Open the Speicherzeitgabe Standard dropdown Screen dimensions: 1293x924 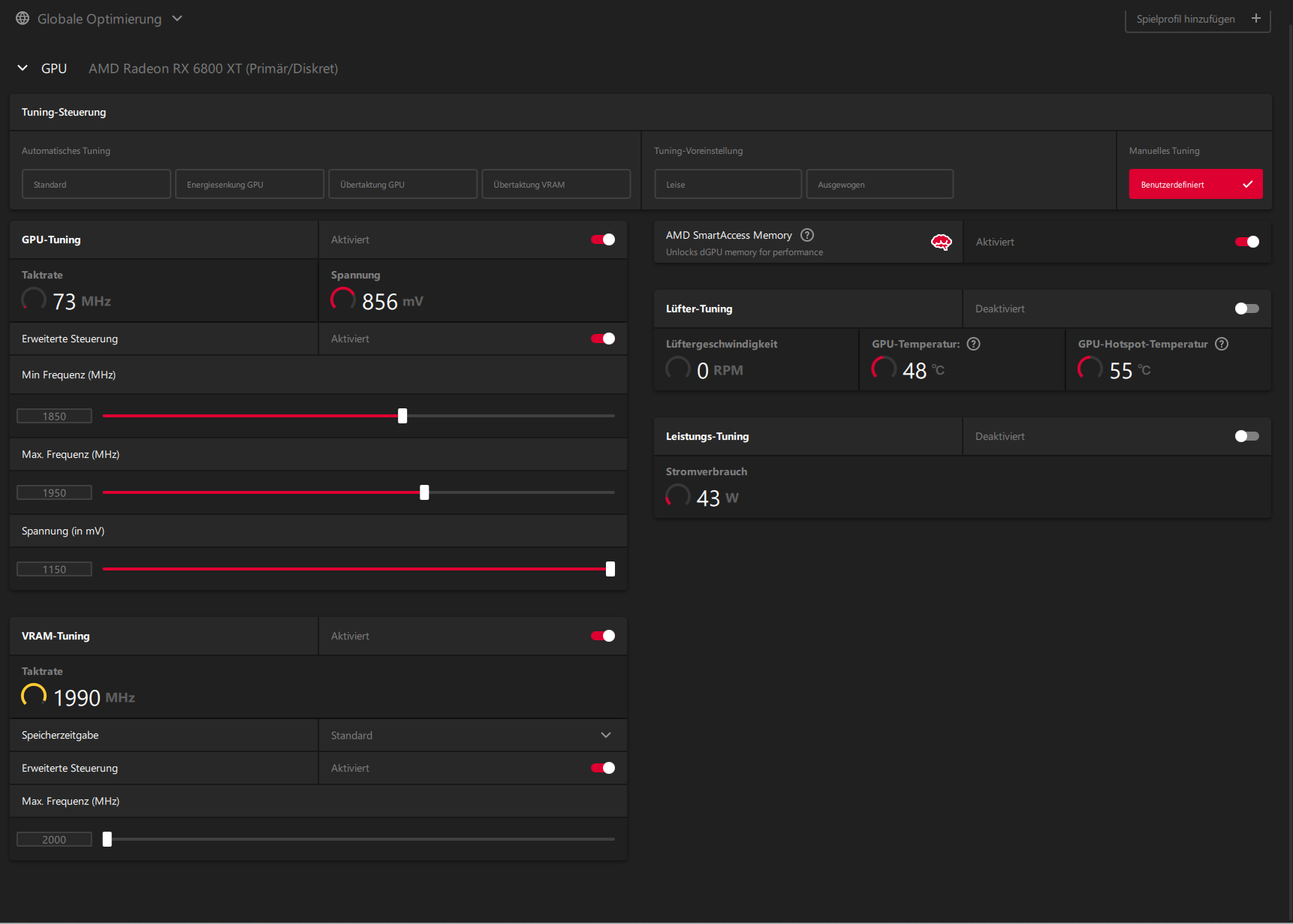[472, 735]
